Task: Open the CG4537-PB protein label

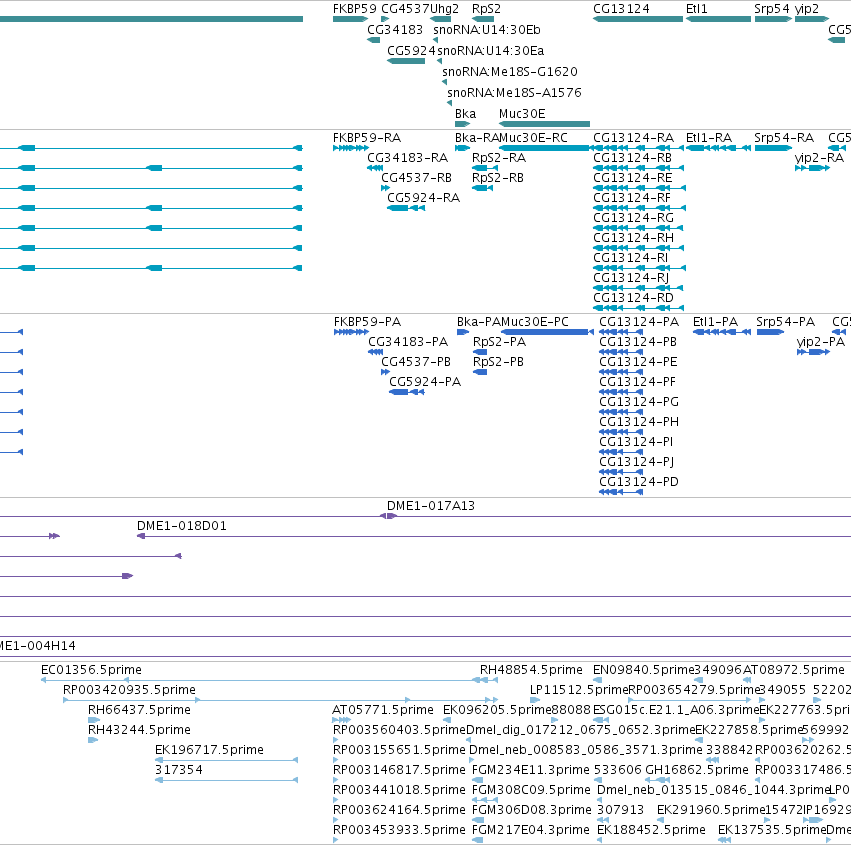Action: click(416, 362)
